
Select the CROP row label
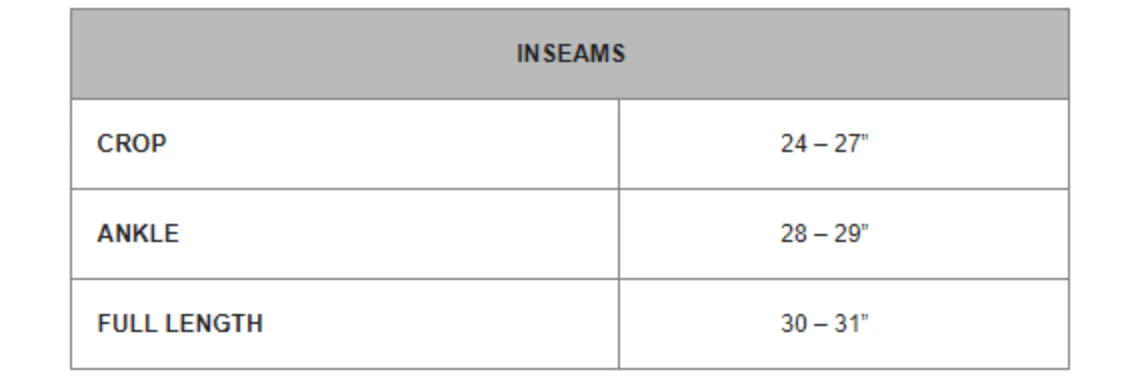click(132, 143)
